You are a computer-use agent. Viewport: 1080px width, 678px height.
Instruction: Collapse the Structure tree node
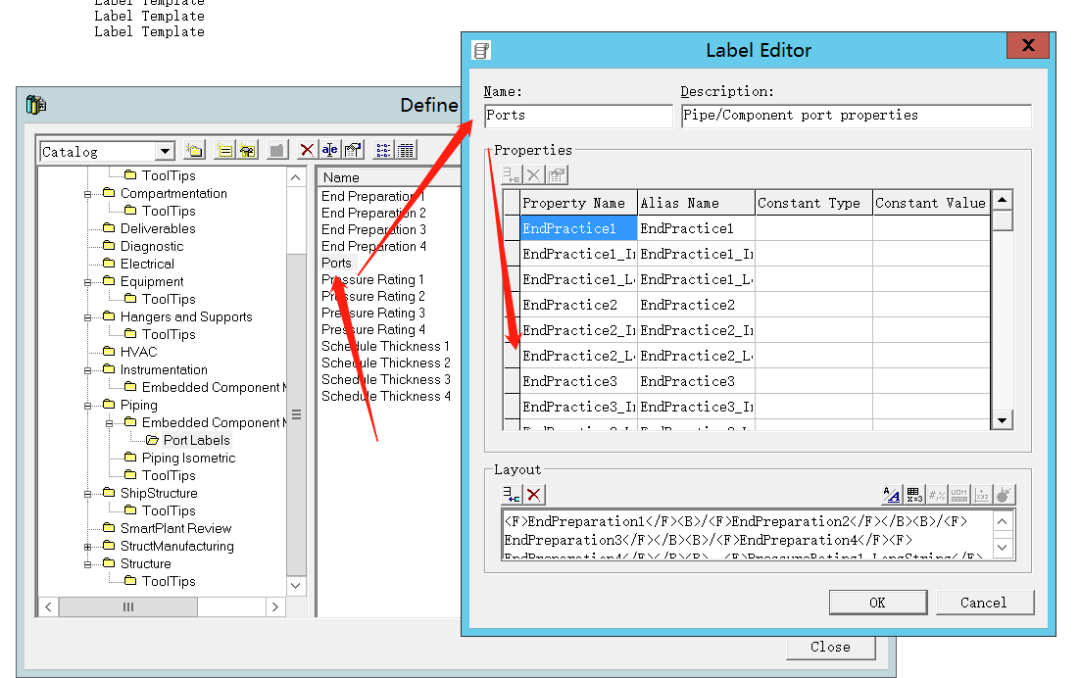pos(87,564)
